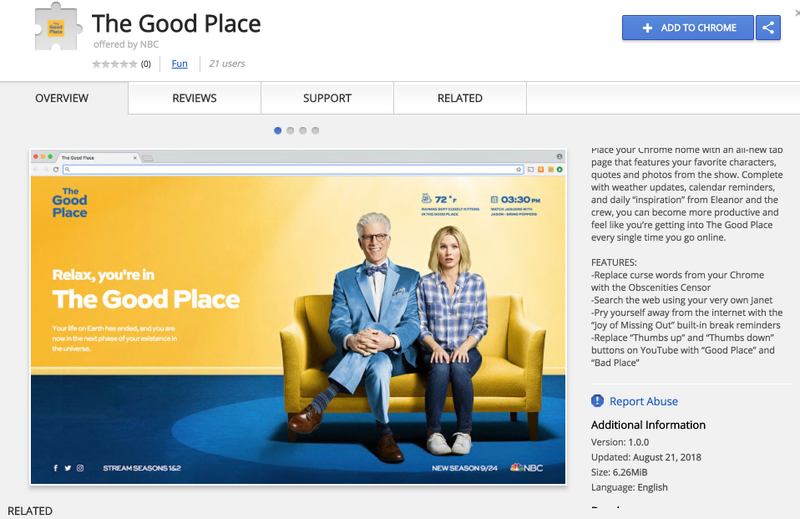
Task: Click the Report Abuse link
Action: coord(643,402)
